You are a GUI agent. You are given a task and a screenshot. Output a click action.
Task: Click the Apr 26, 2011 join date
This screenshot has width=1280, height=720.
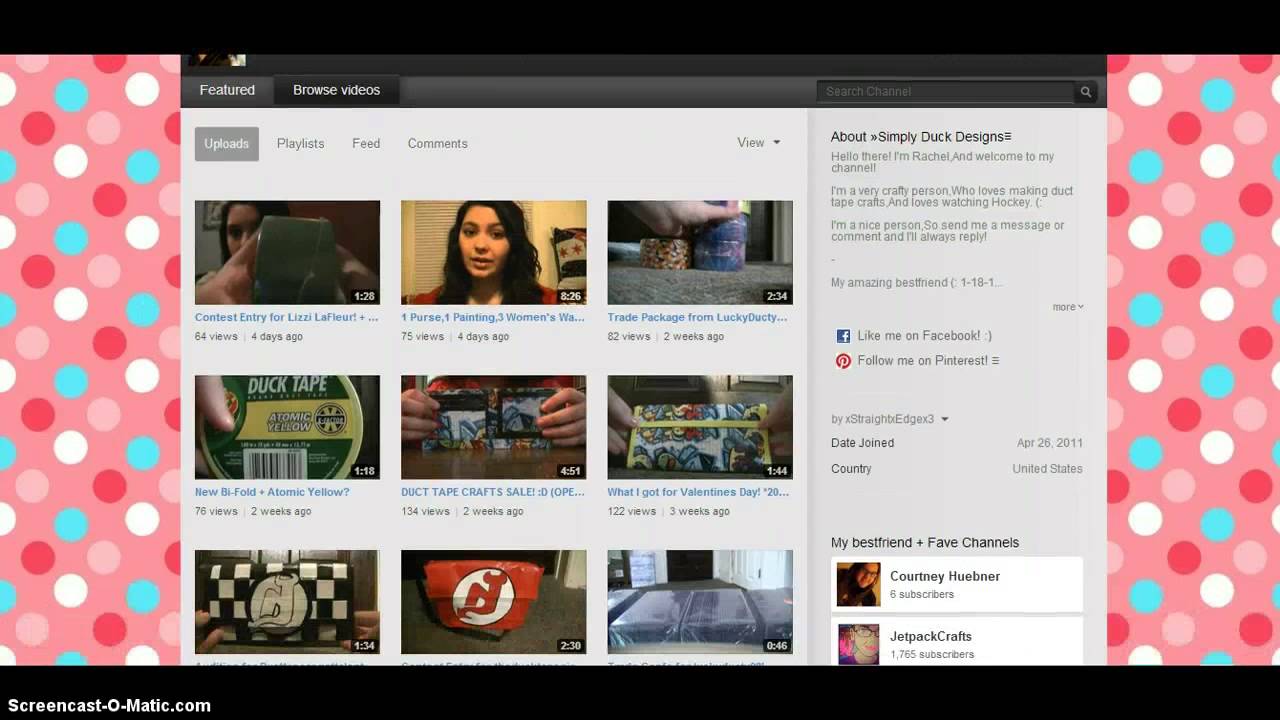(1050, 443)
